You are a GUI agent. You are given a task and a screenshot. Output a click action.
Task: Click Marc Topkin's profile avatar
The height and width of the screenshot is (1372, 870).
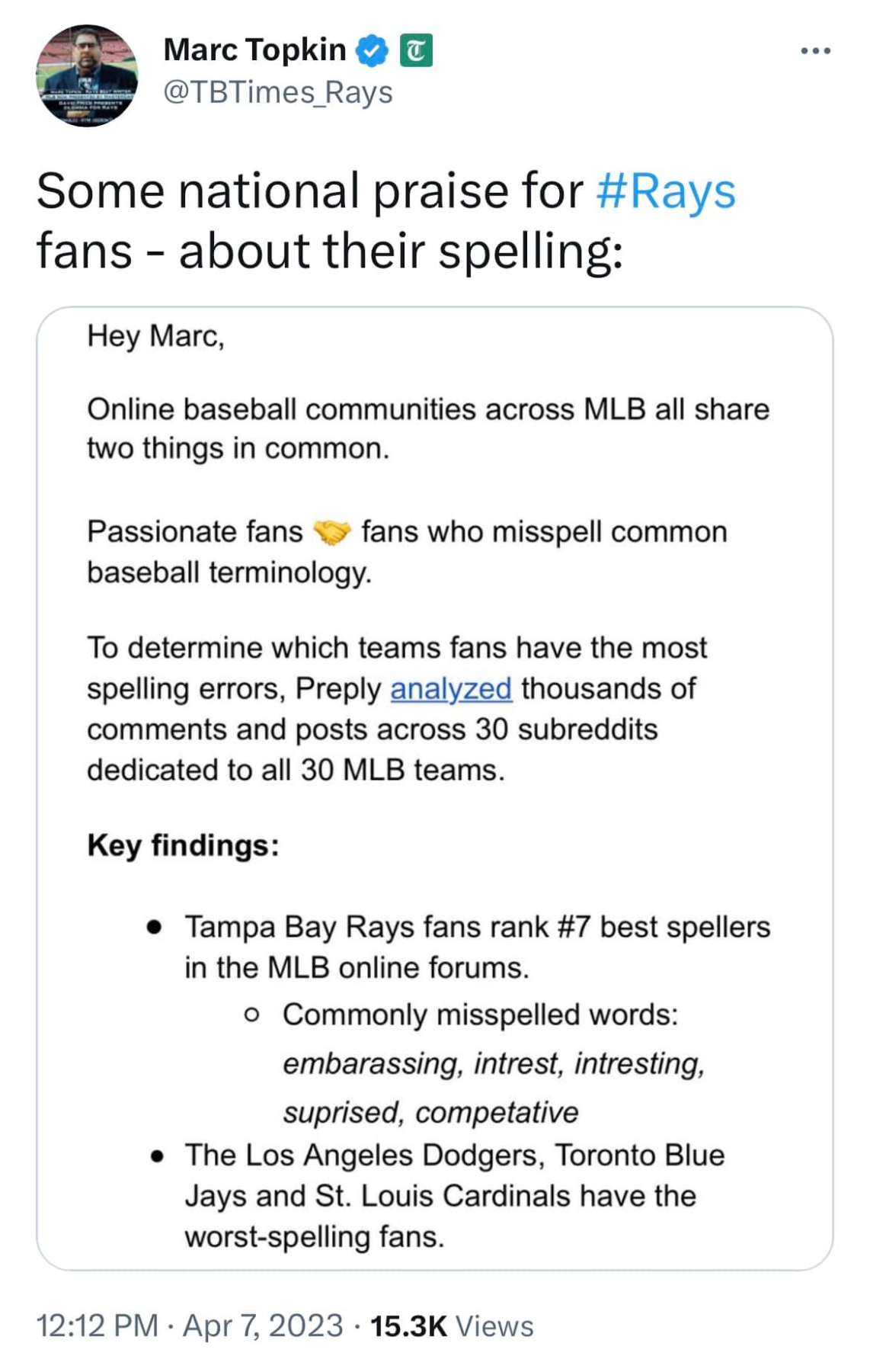(87, 75)
